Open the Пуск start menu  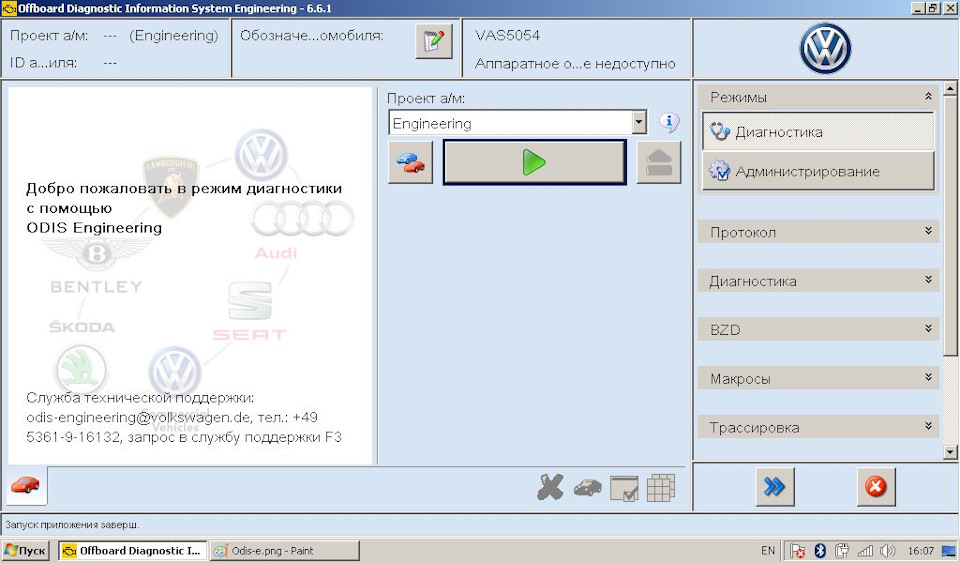[x=26, y=550]
